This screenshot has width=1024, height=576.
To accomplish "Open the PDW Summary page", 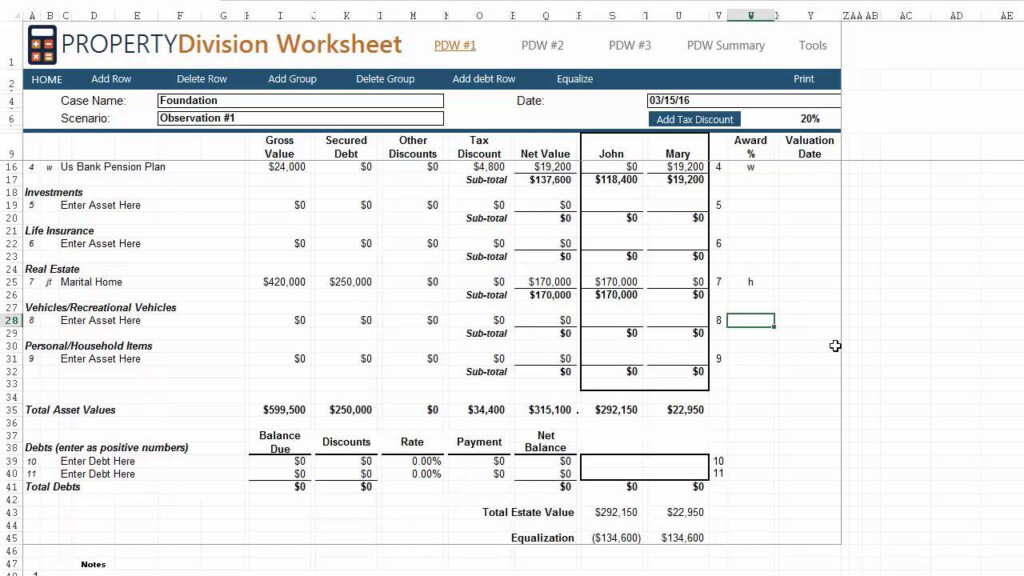I will click(726, 45).
